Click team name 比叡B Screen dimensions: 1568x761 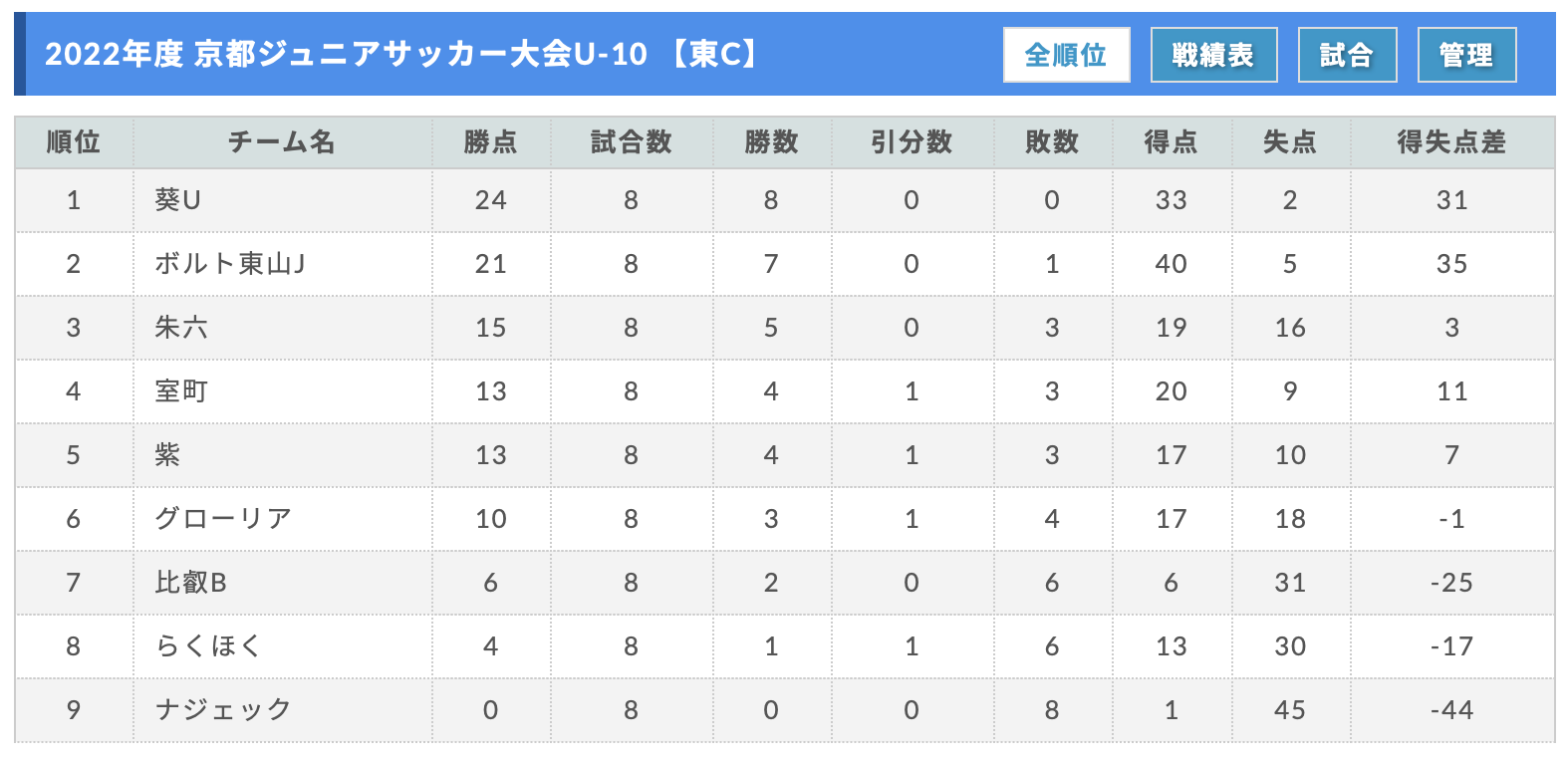pyautogui.click(x=190, y=583)
